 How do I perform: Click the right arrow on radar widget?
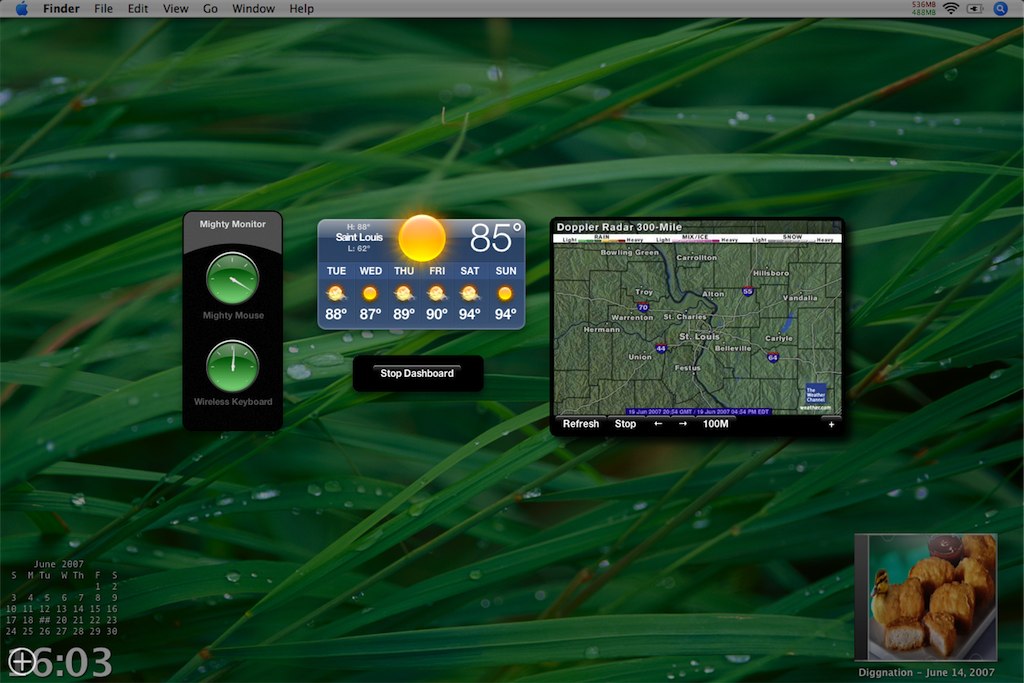[682, 424]
